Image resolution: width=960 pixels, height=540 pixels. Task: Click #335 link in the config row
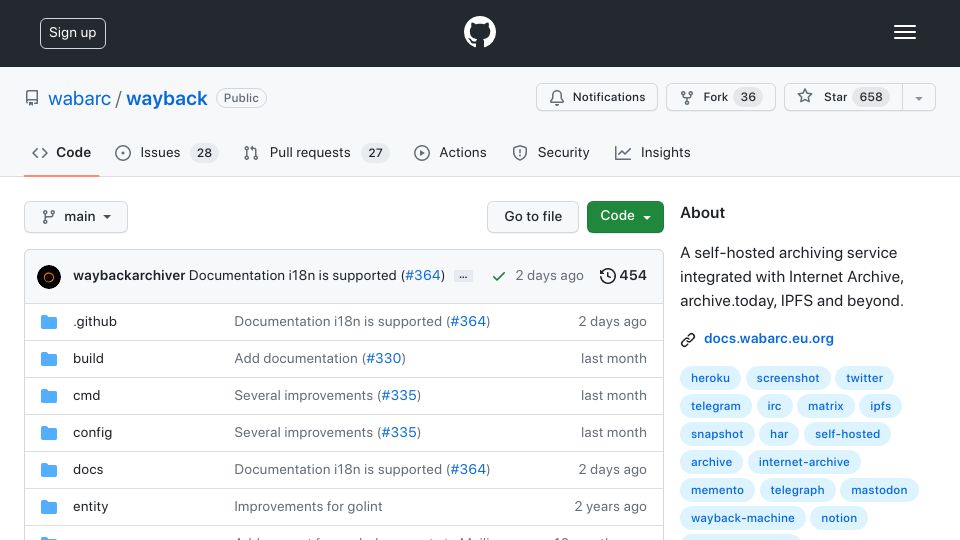tap(399, 432)
